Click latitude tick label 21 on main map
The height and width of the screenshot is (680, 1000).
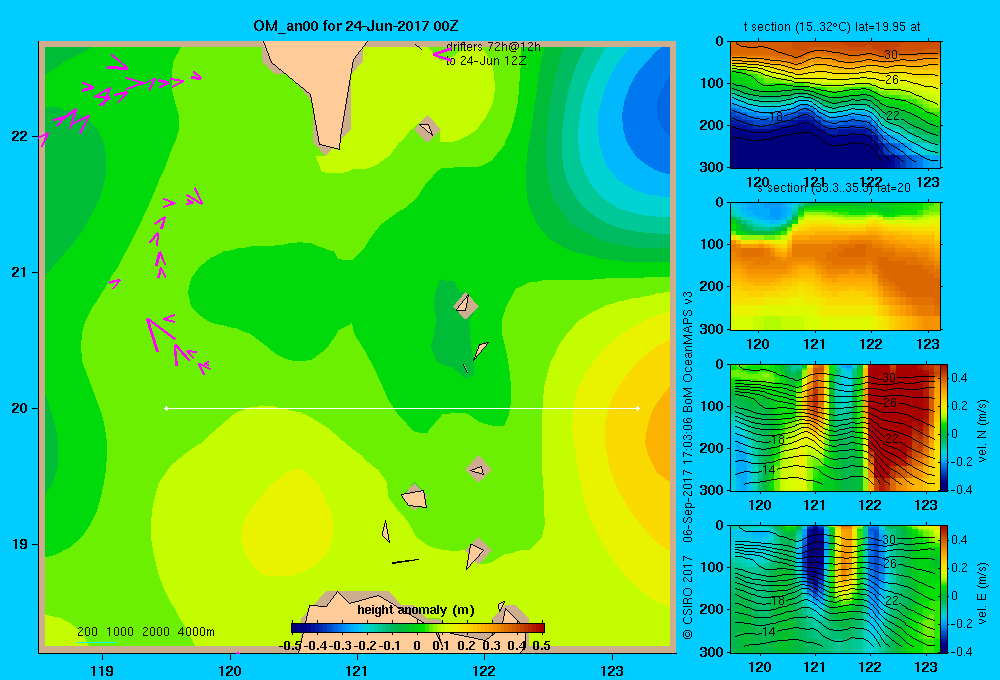point(20,272)
